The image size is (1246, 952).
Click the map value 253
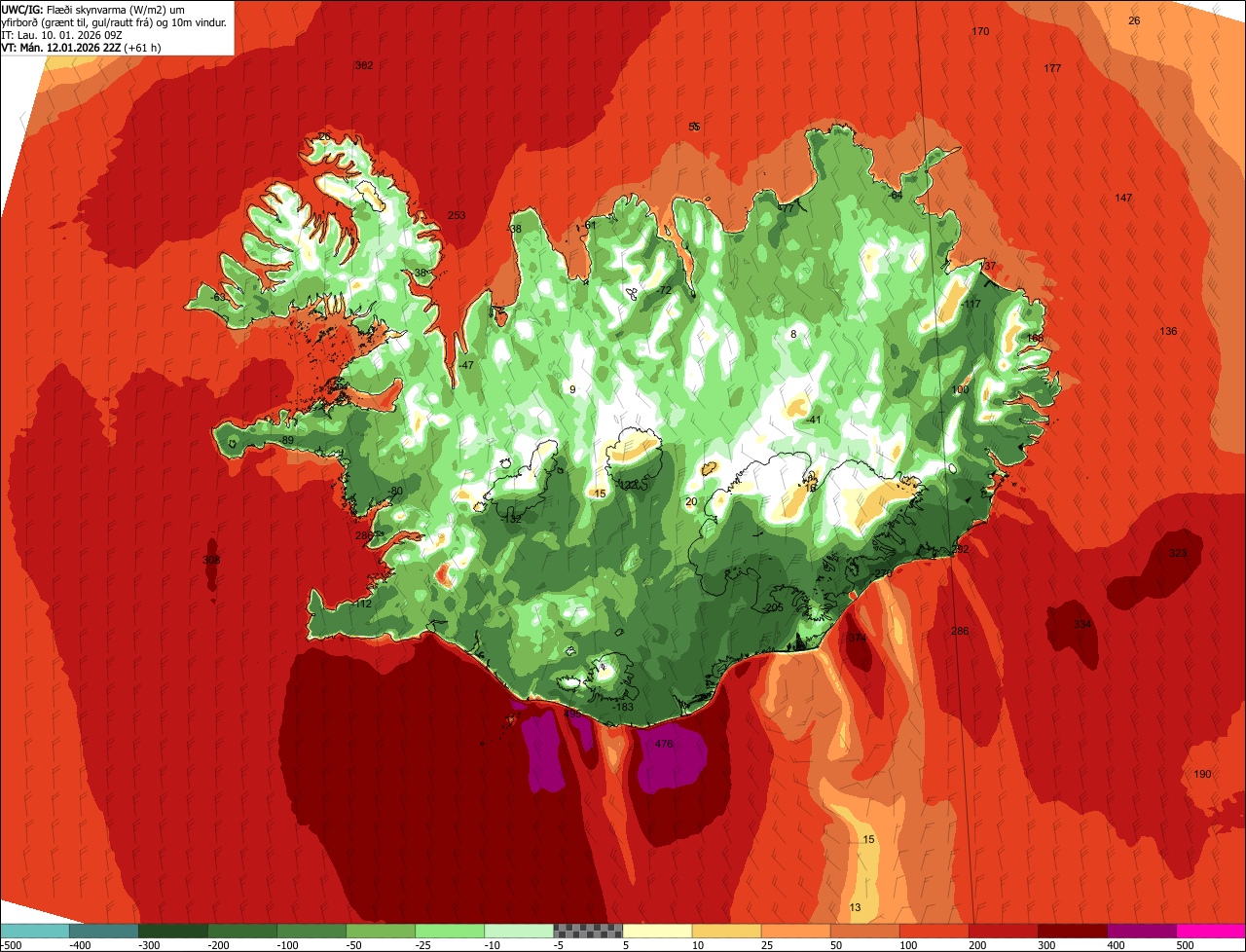pos(457,216)
